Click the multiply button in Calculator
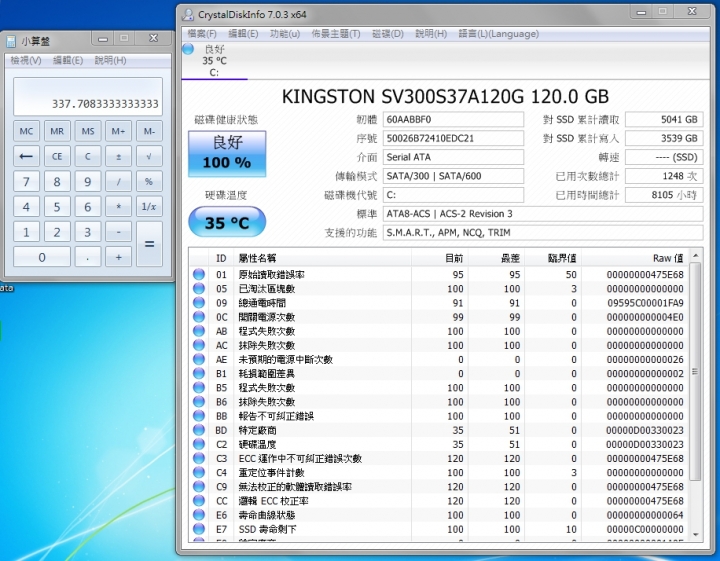 118,207
